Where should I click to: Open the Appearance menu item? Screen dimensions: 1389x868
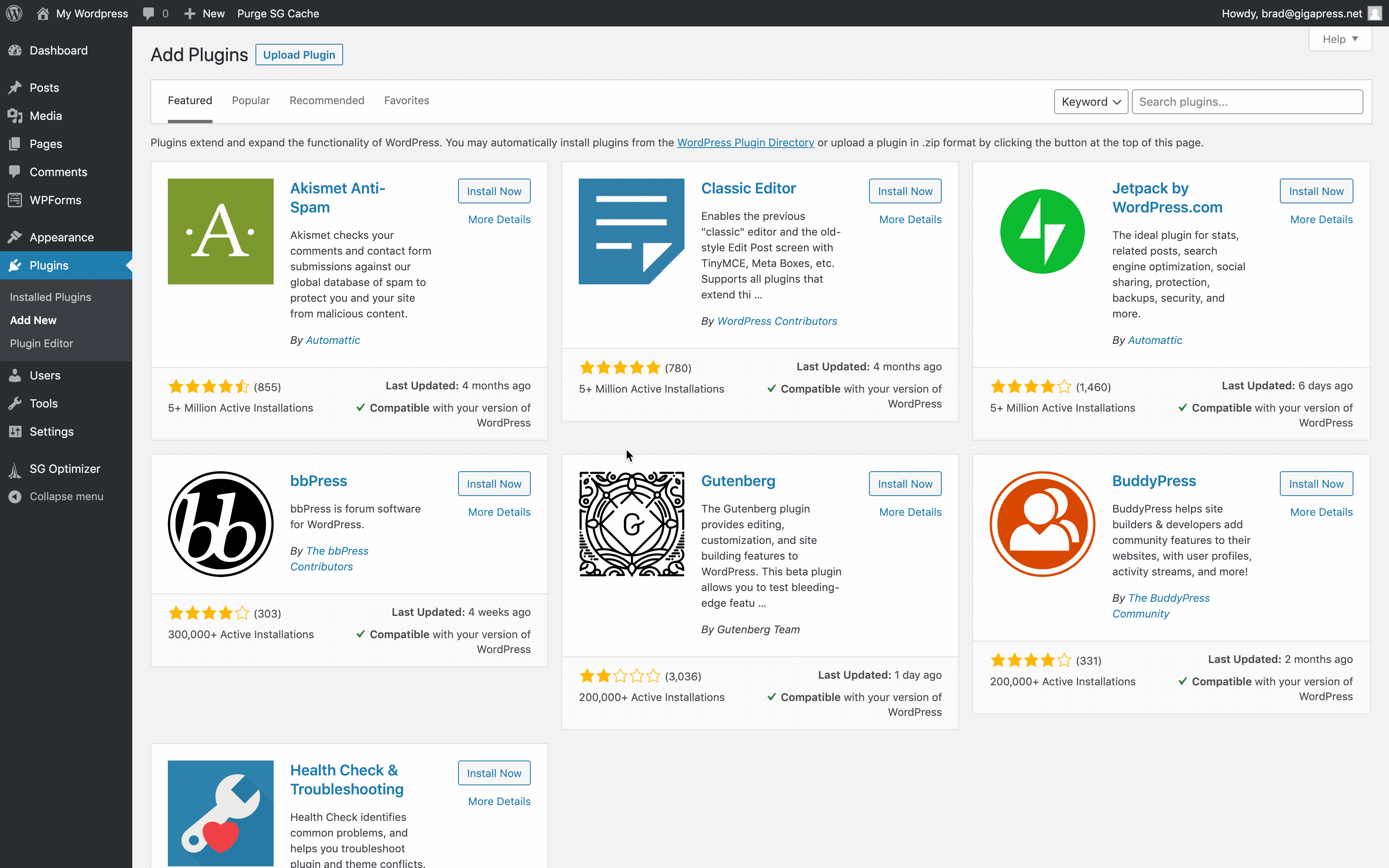pyautogui.click(x=66, y=238)
